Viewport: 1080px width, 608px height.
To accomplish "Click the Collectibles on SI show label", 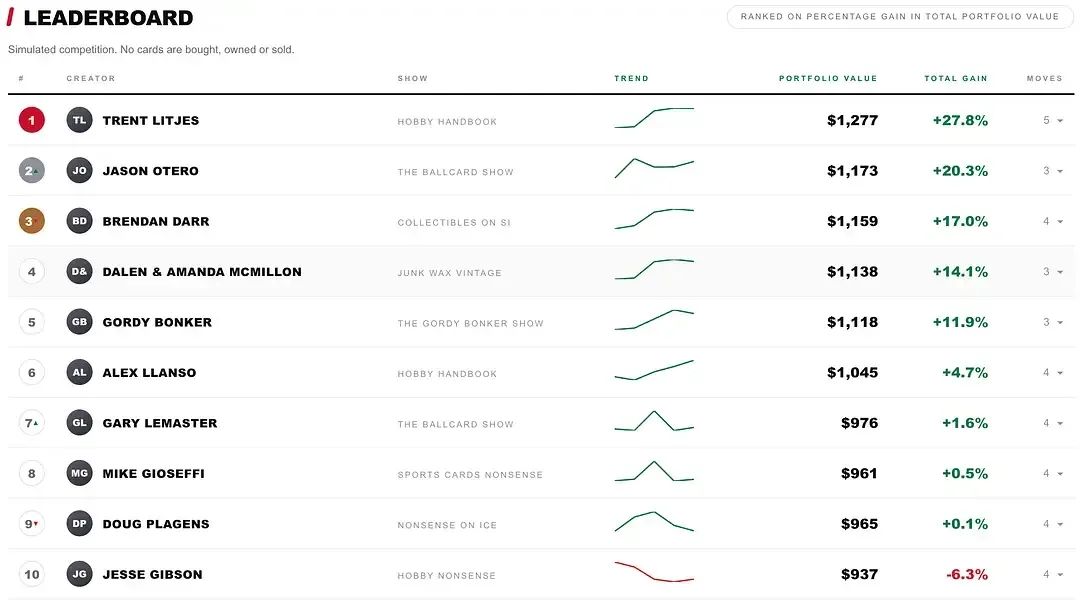I will 454,222.
